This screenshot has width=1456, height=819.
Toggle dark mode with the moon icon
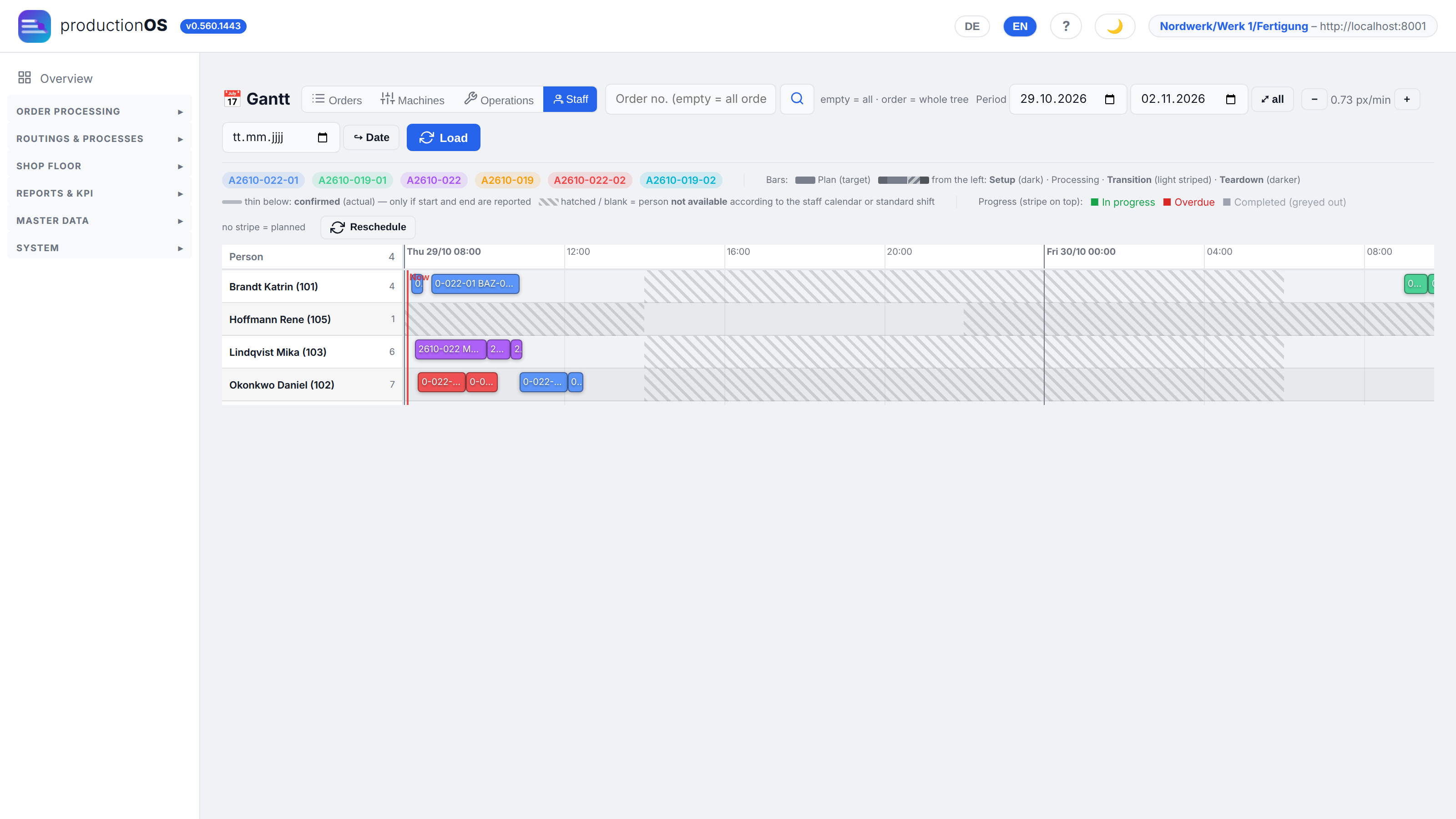1115,26
